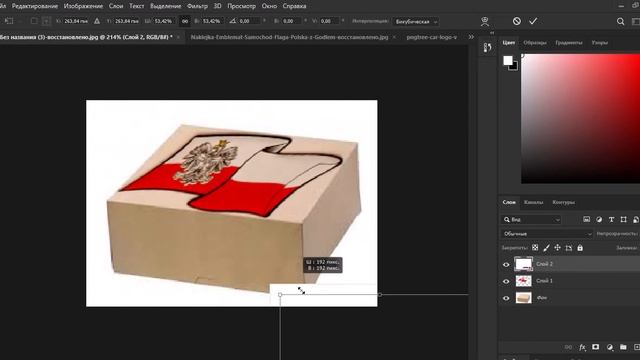The height and width of the screenshot is (360, 640).
Task: Open the 3D menu
Action: (x=218, y=6)
